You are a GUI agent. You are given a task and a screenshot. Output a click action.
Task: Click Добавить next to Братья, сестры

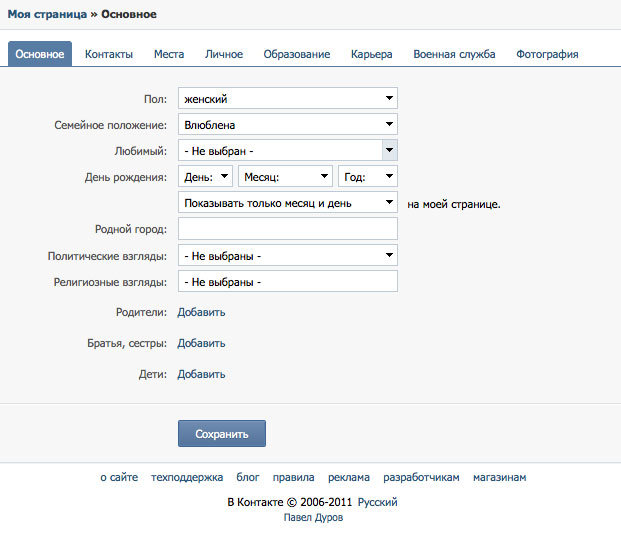201,343
